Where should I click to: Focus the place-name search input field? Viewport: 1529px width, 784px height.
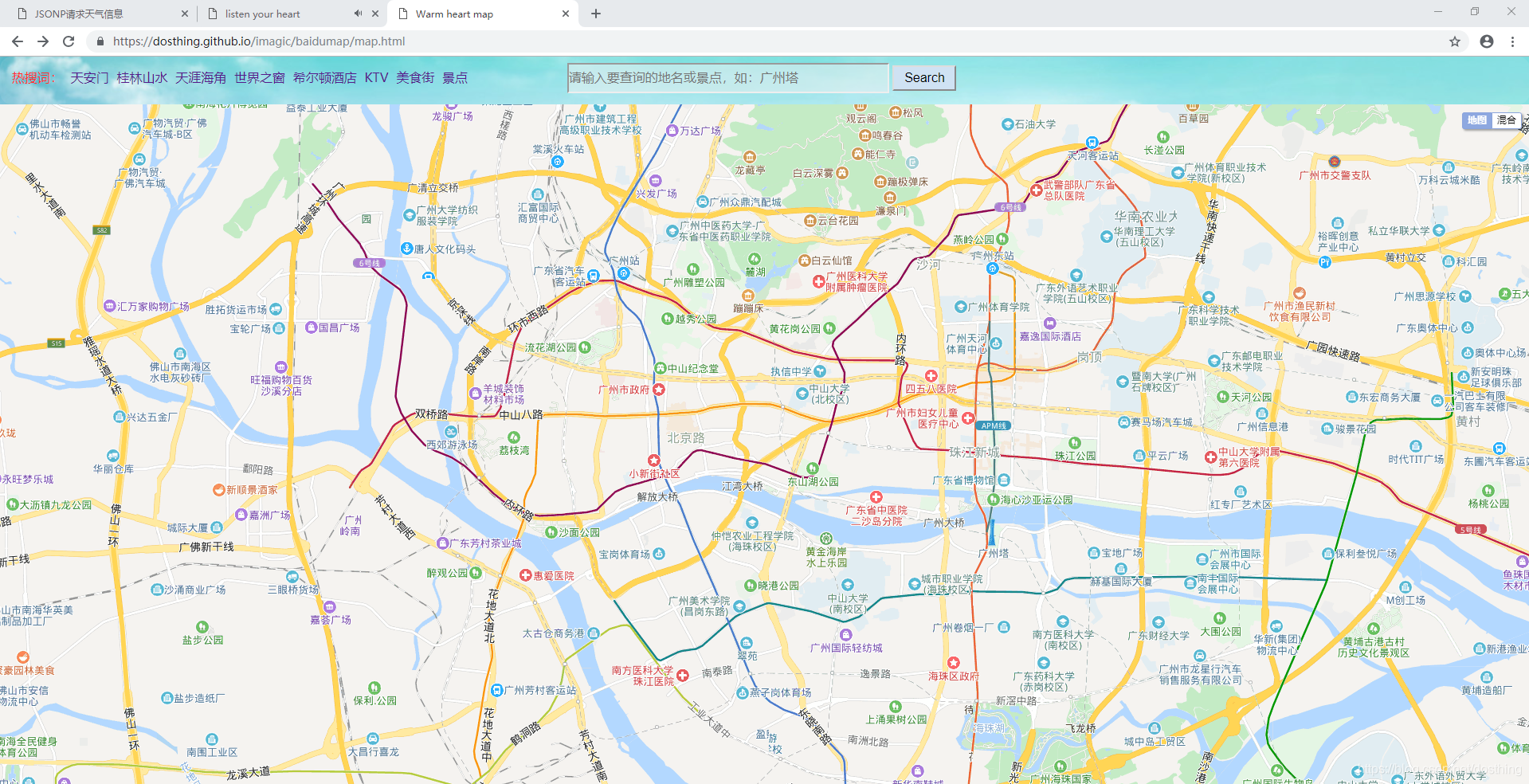[727, 77]
